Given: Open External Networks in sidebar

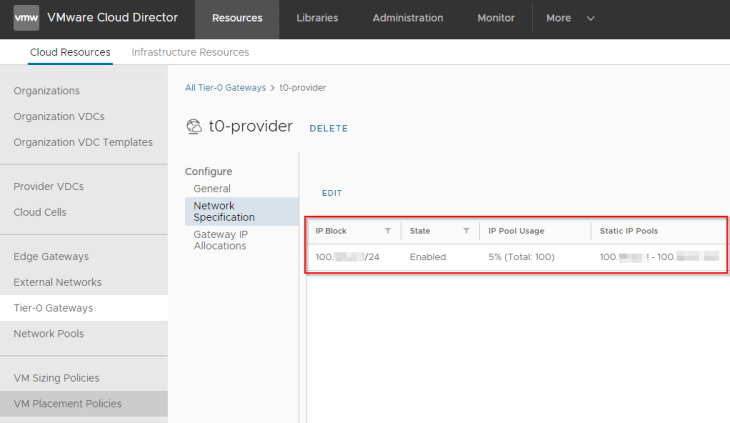Looking at the screenshot, I should pos(57,282).
